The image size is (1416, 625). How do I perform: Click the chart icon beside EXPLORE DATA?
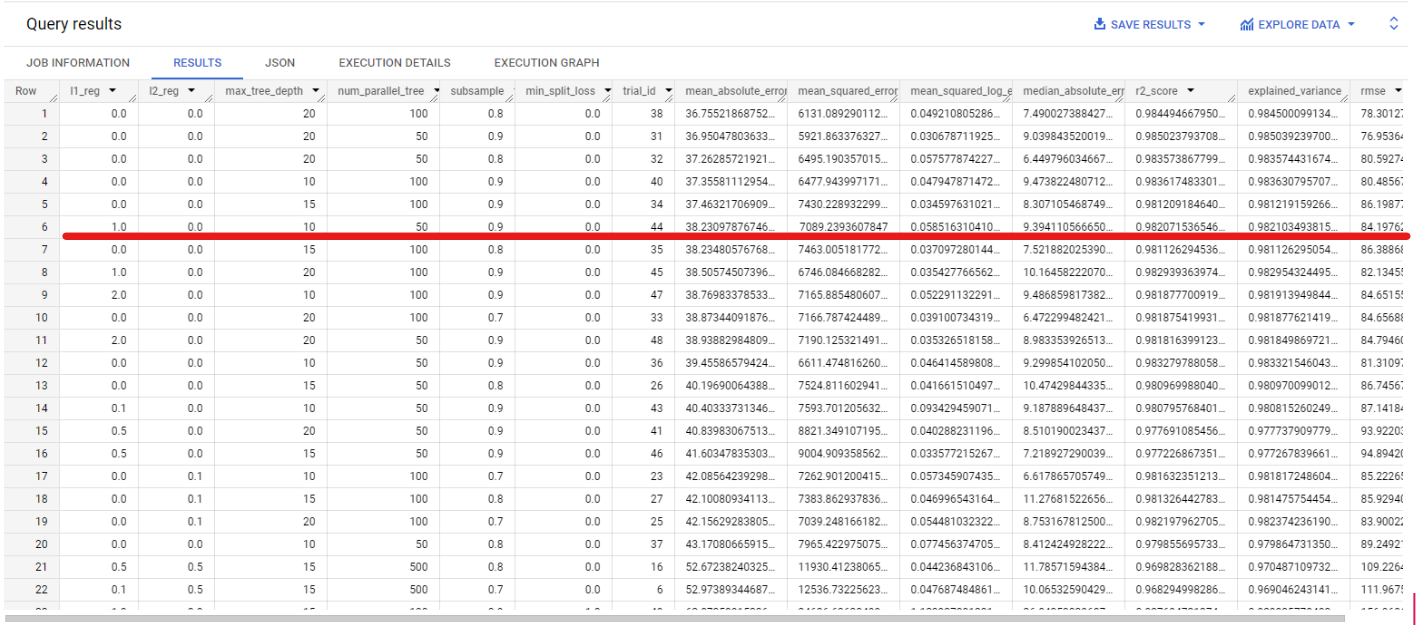coord(1248,24)
